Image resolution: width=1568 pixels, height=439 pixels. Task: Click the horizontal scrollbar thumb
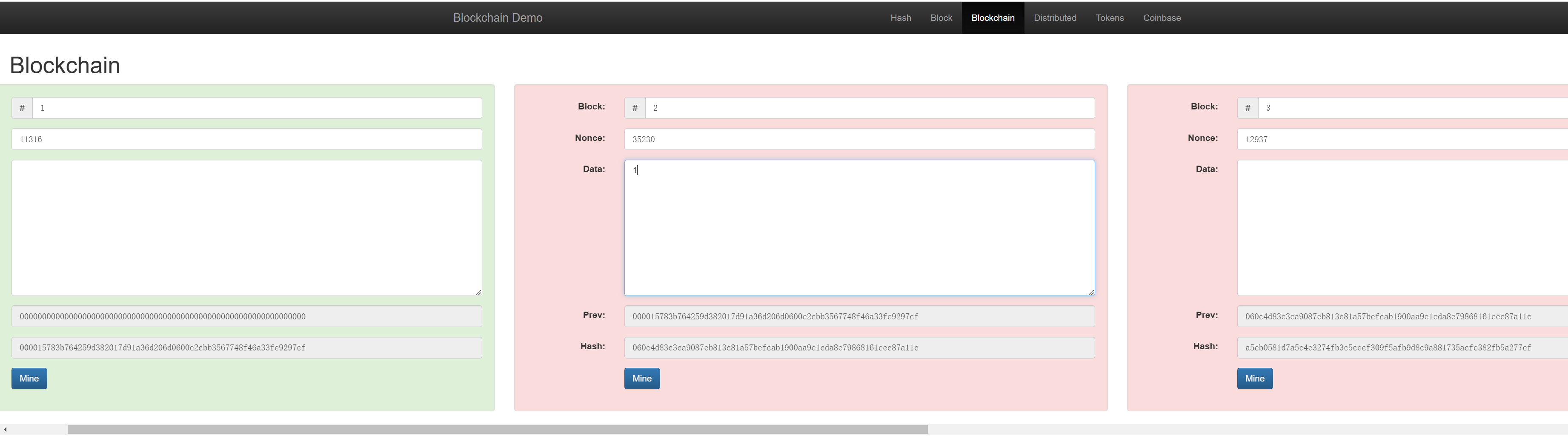click(x=497, y=429)
